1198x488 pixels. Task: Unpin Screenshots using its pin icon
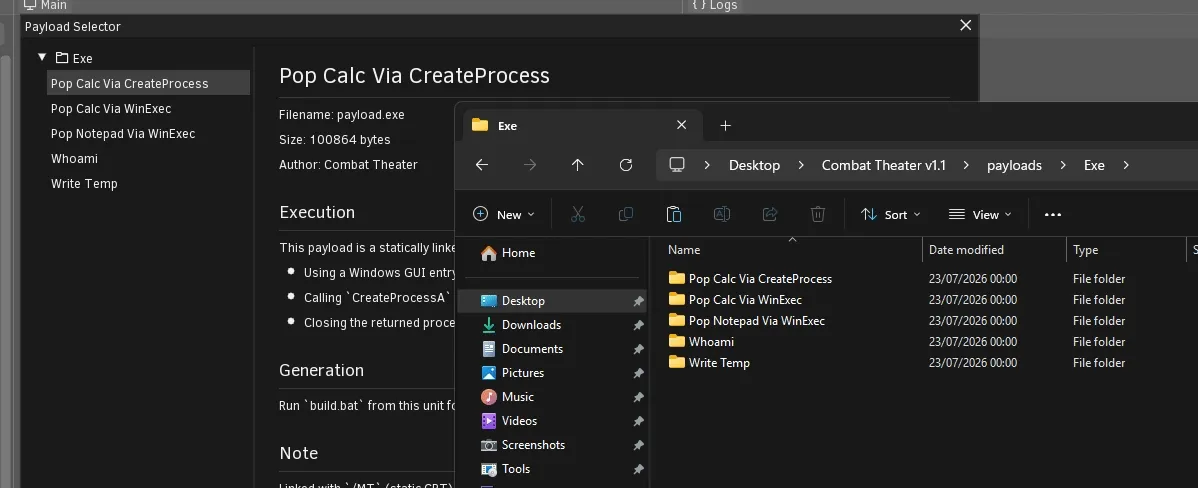[638, 445]
